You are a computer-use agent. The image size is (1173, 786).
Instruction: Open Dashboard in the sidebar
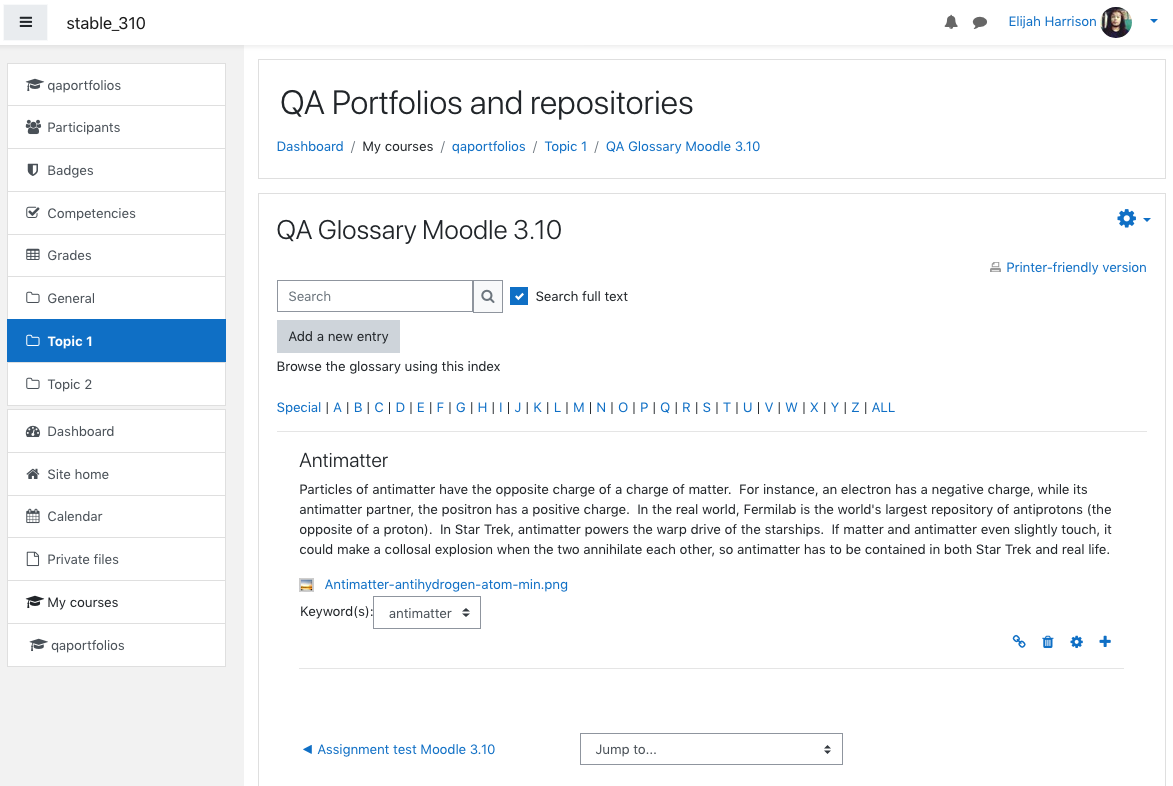pyautogui.click(x=116, y=431)
